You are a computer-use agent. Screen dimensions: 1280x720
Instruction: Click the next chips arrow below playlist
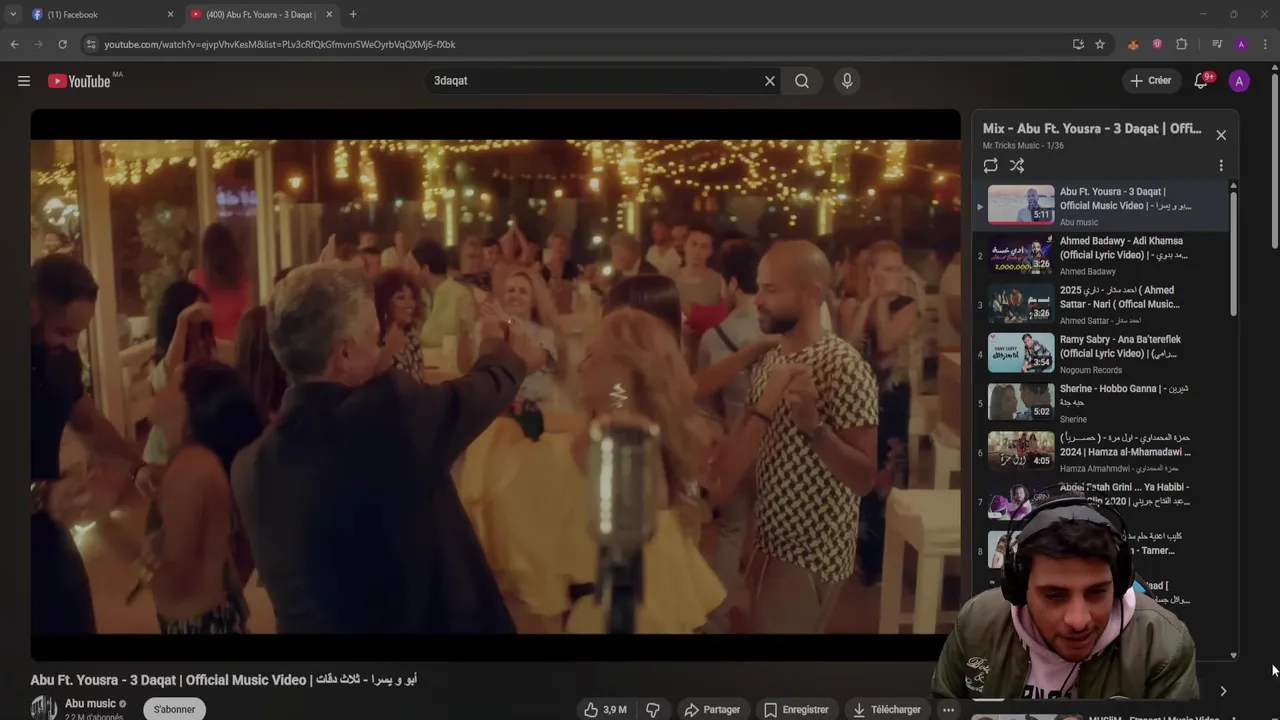1222,691
